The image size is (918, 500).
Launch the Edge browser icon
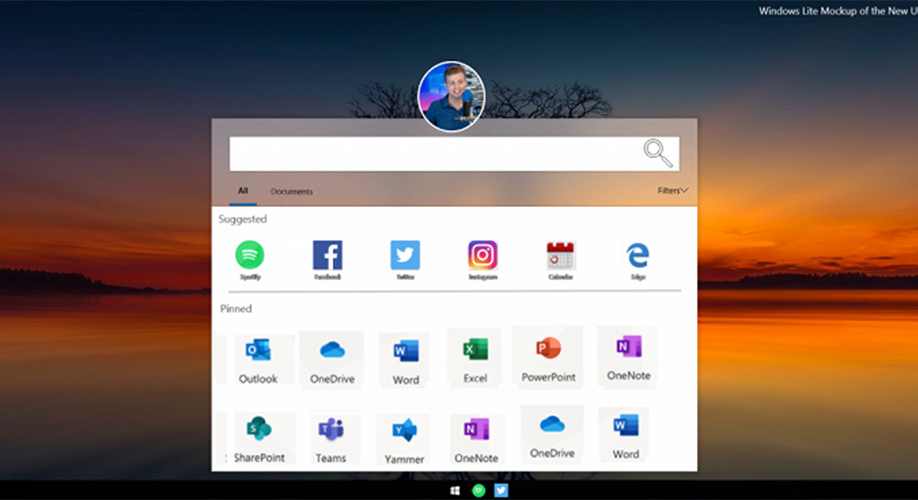[637, 256]
